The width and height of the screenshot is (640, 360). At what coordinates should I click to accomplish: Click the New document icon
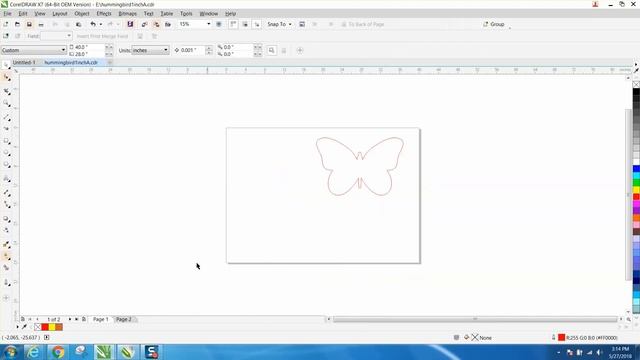[6, 24]
